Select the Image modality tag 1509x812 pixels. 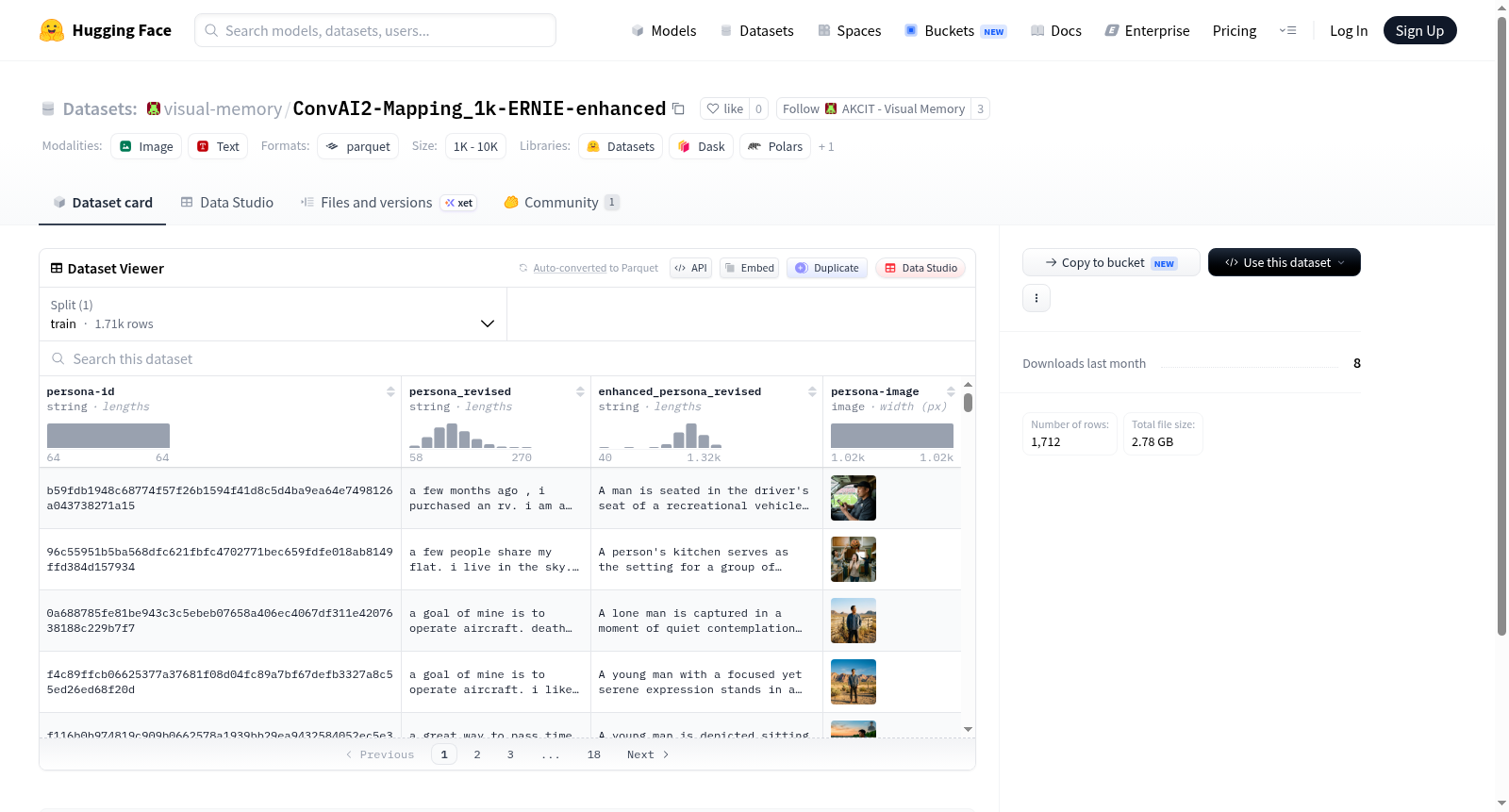click(x=146, y=146)
